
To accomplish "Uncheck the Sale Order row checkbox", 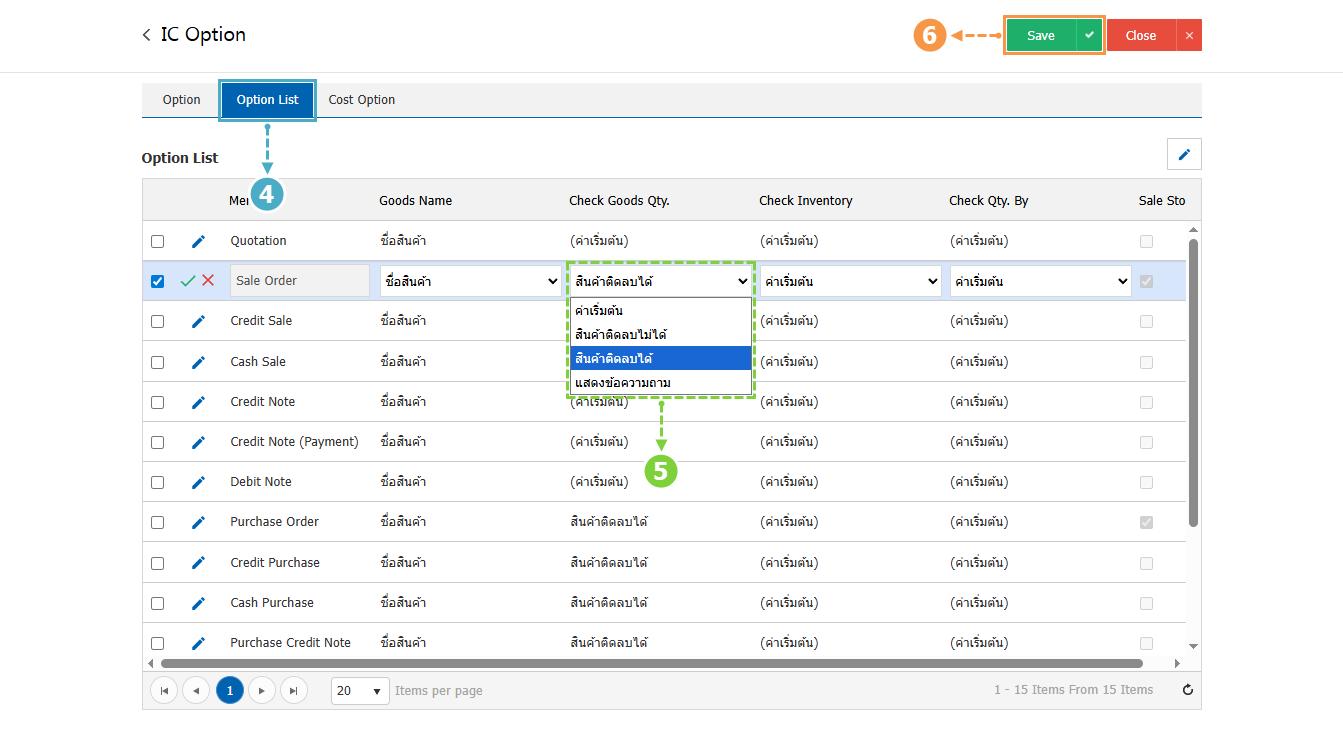I will tap(157, 281).
